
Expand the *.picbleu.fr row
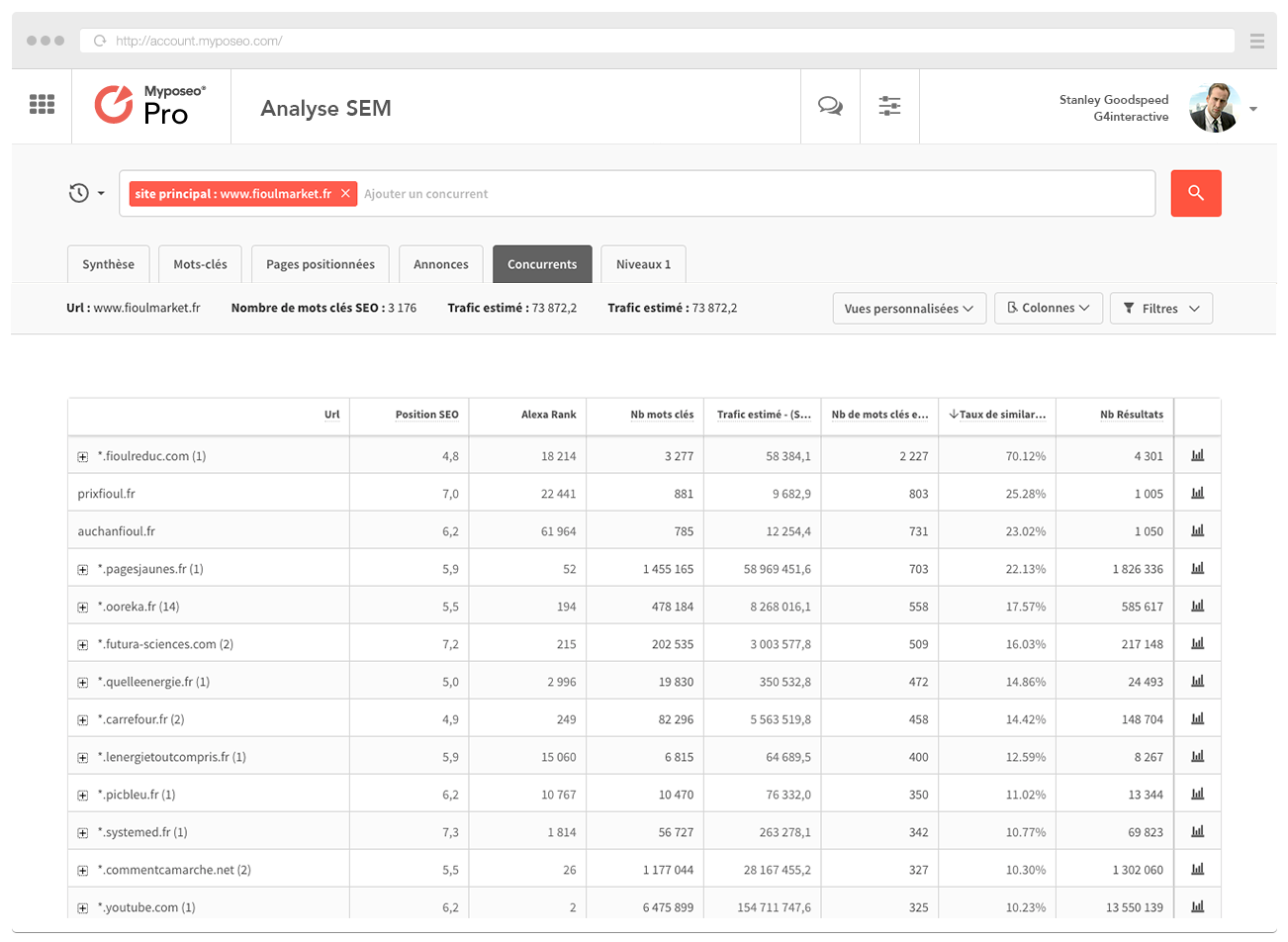83,796
